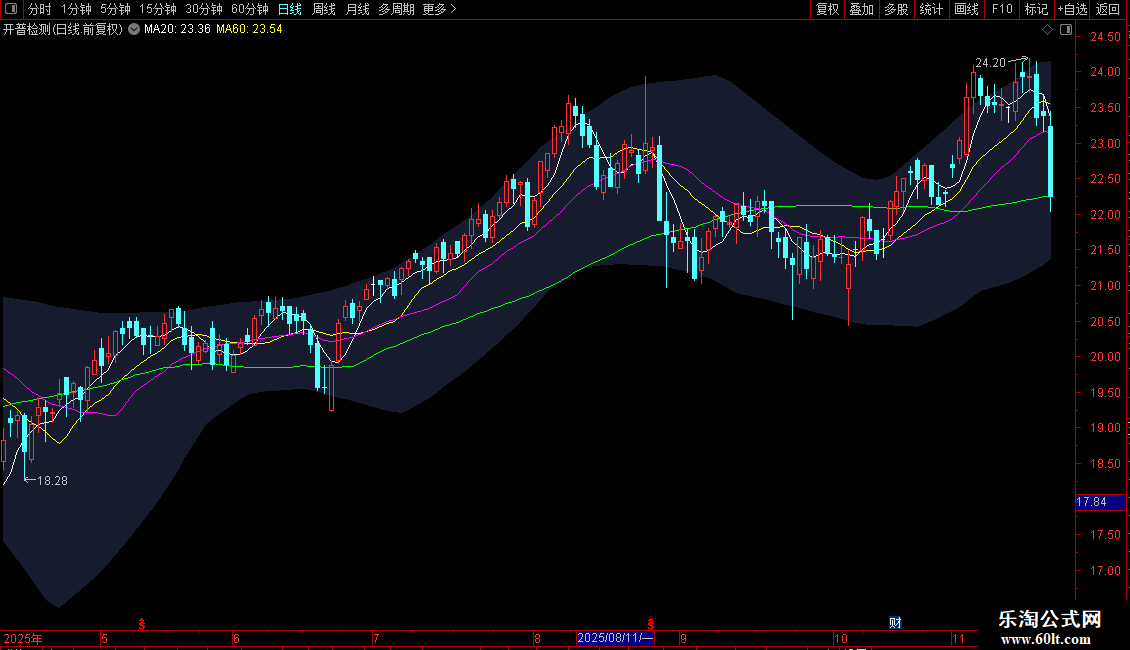Click the month 7 label on time axis
Viewport: 1130px width, 650px height.
(375, 638)
